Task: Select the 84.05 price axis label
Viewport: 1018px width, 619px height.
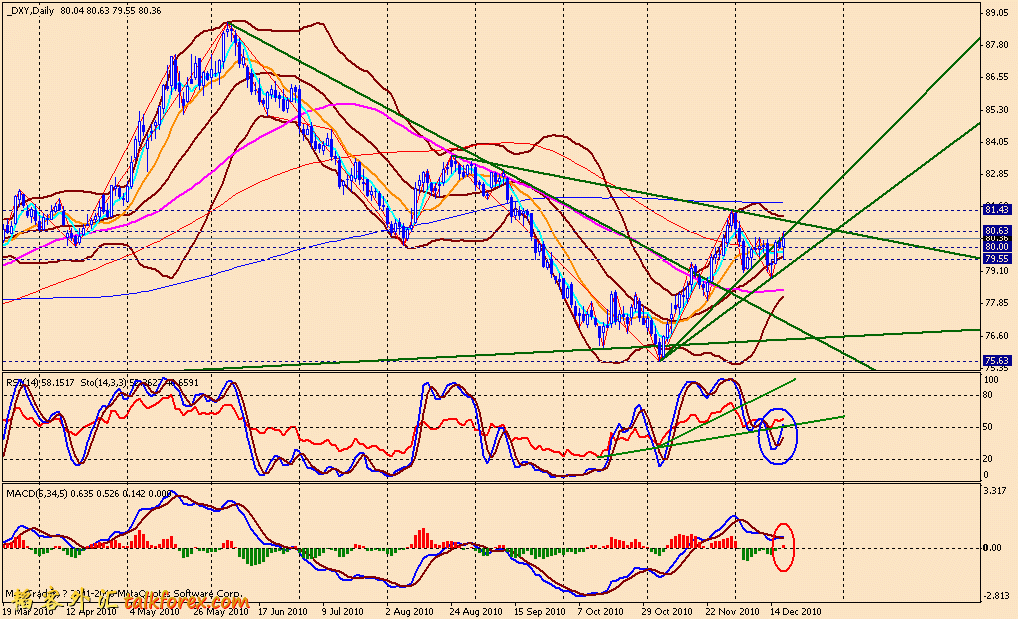Action: pos(996,142)
